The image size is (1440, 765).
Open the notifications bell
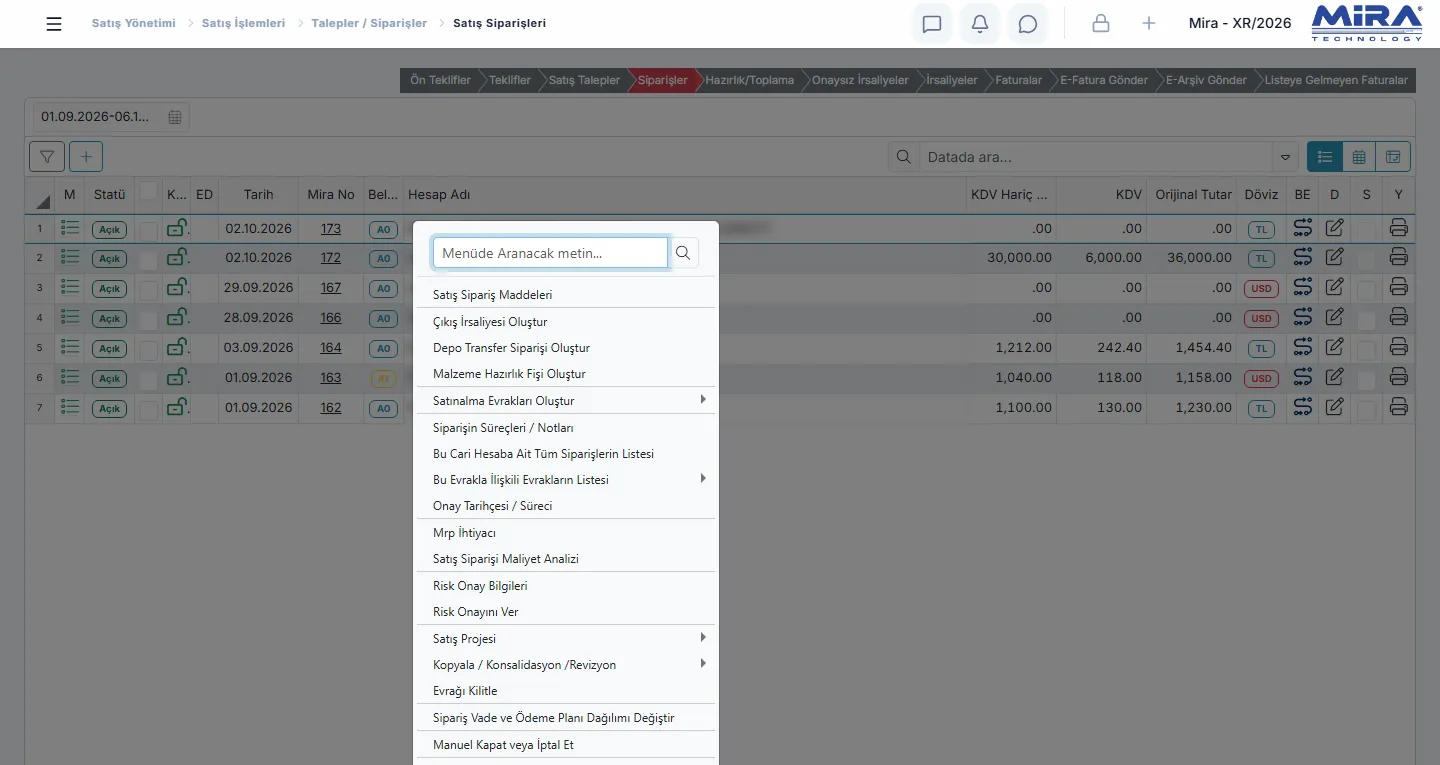980,24
